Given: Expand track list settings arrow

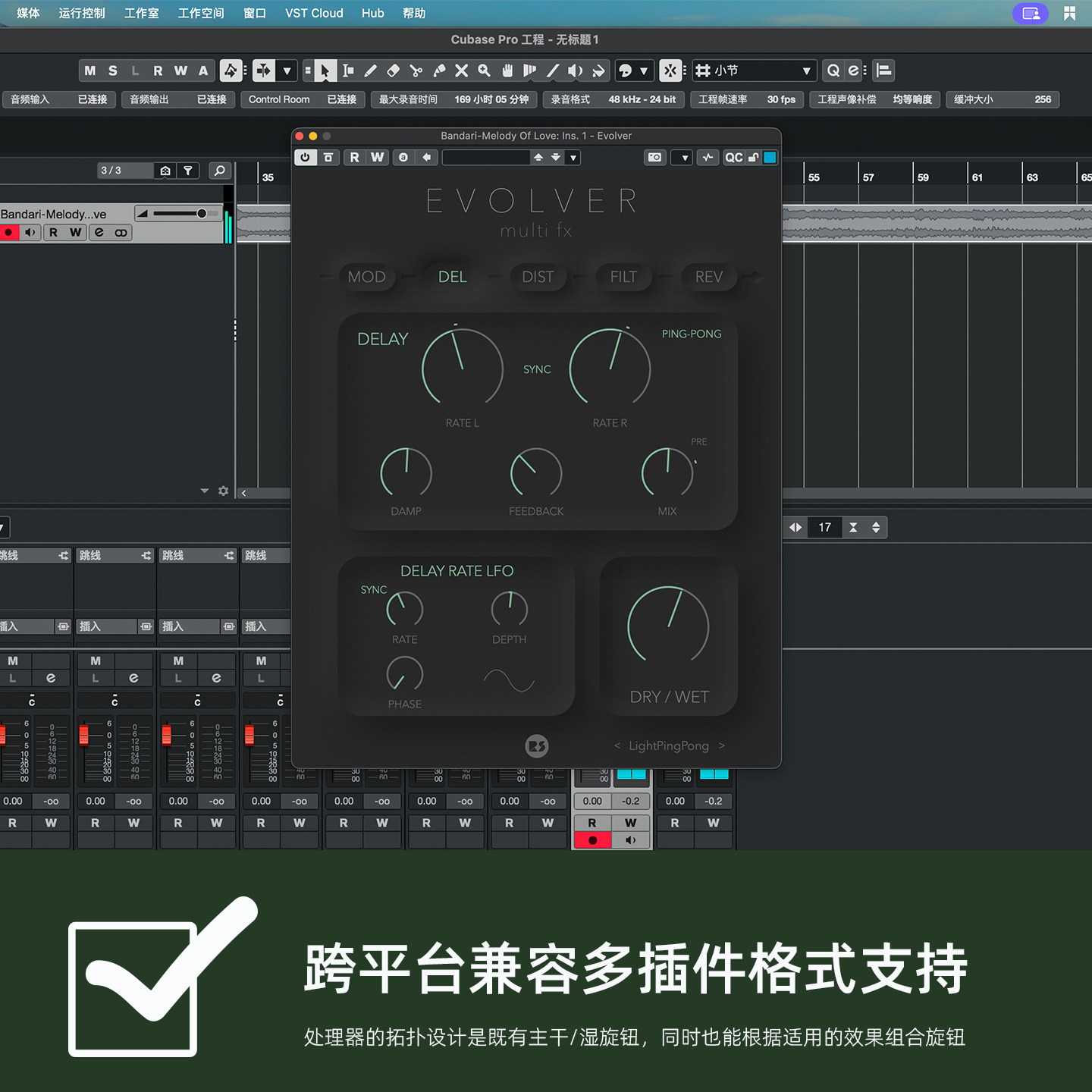Looking at the screenshot, I should [x=205, y=491].
